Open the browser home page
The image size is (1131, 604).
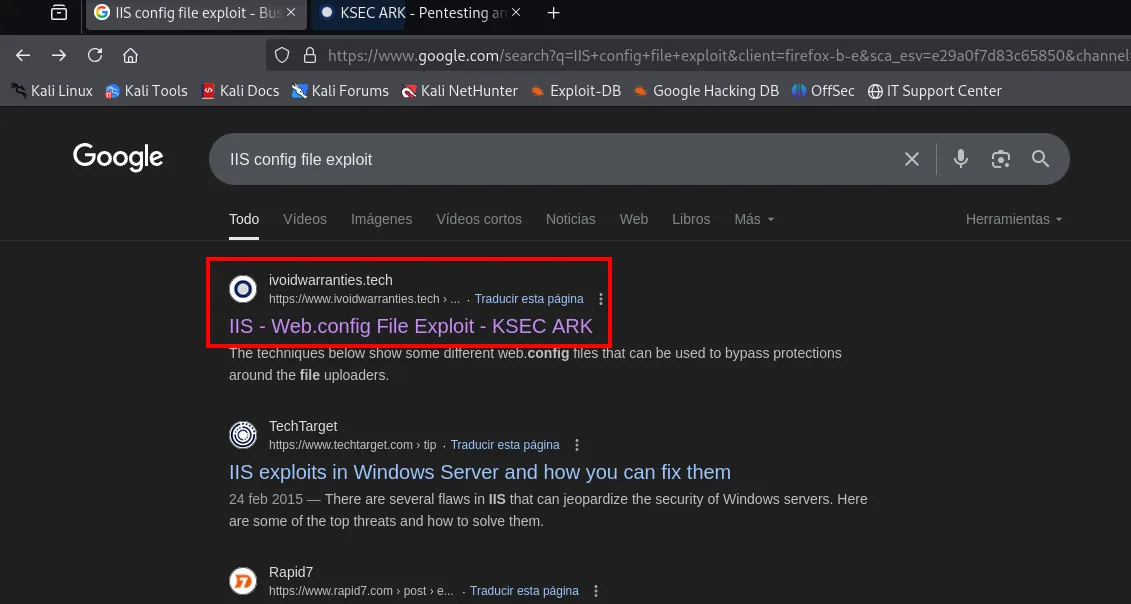[130, 56]
